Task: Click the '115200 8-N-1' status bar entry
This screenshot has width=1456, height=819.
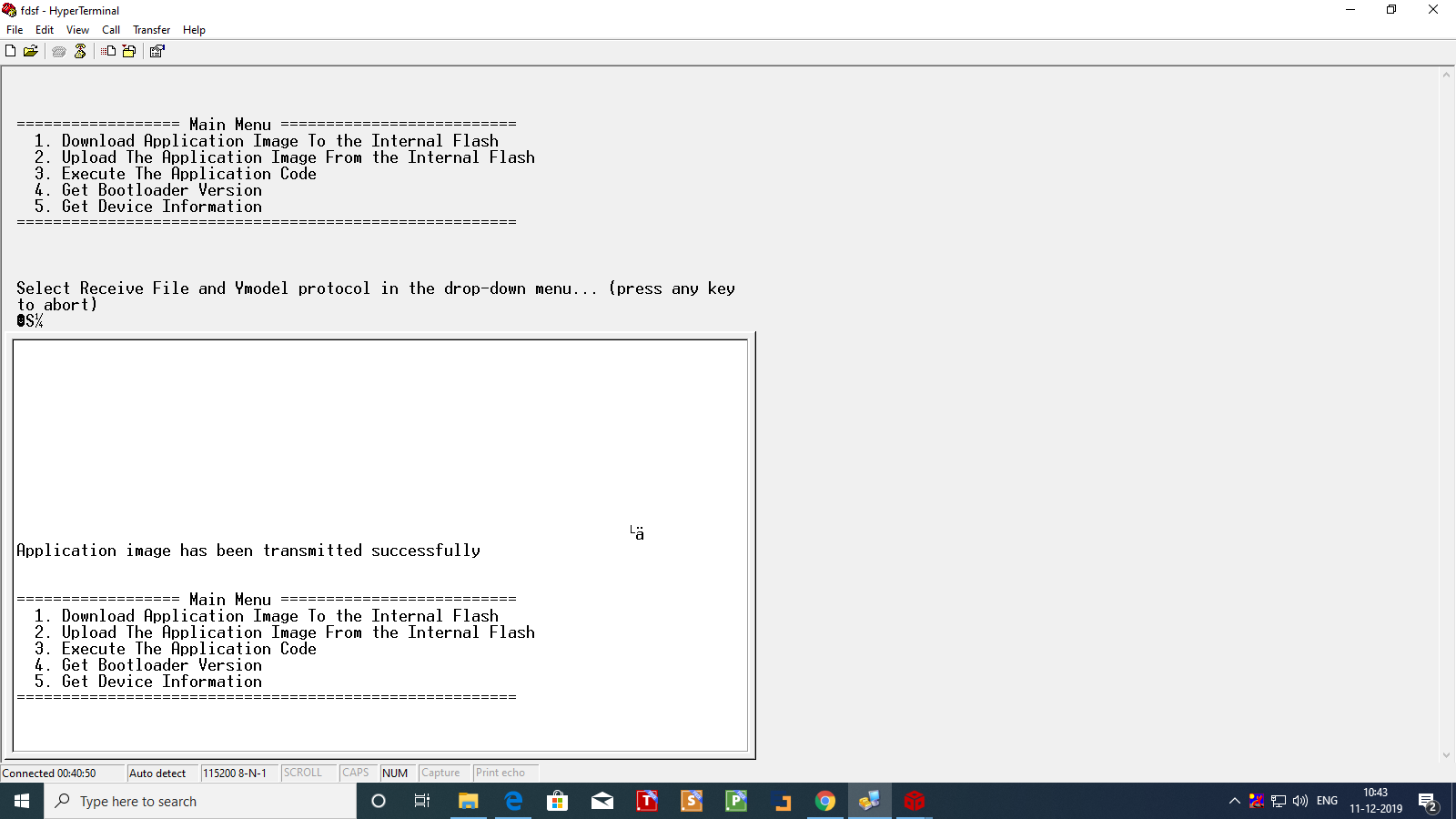Action: 235,773
